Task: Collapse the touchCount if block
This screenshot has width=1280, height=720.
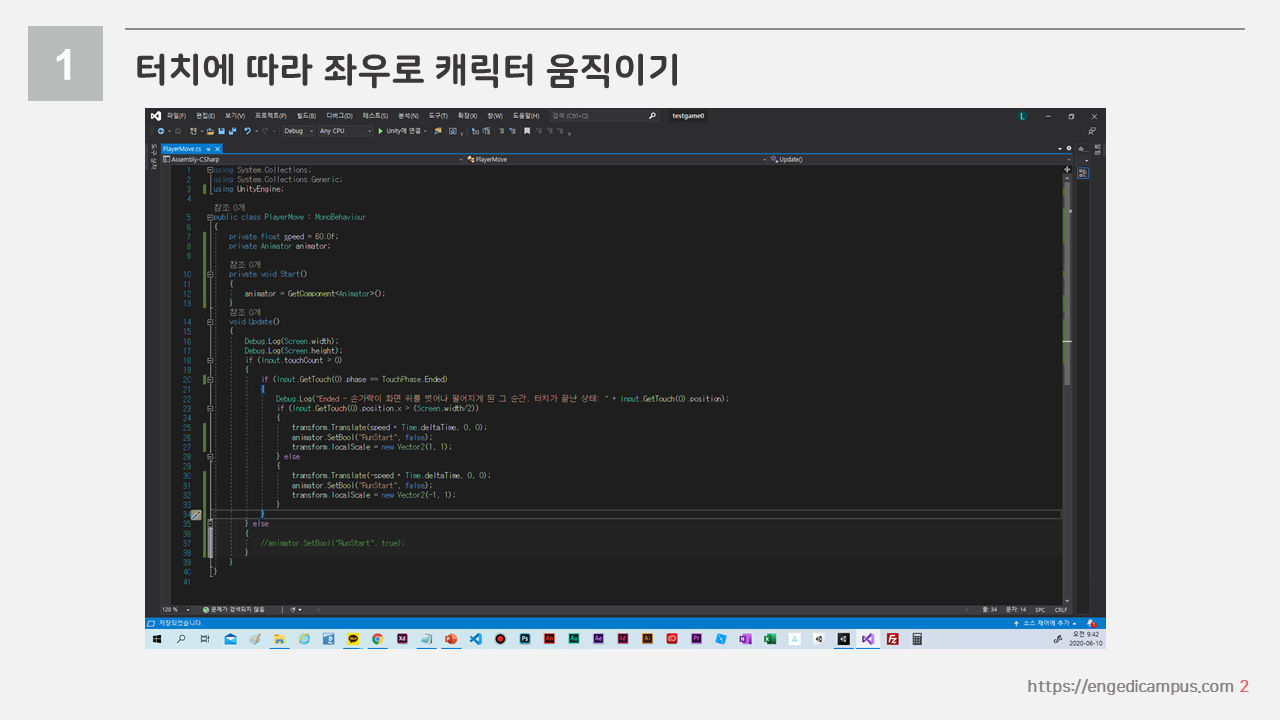Action: (x=210, y=360)
